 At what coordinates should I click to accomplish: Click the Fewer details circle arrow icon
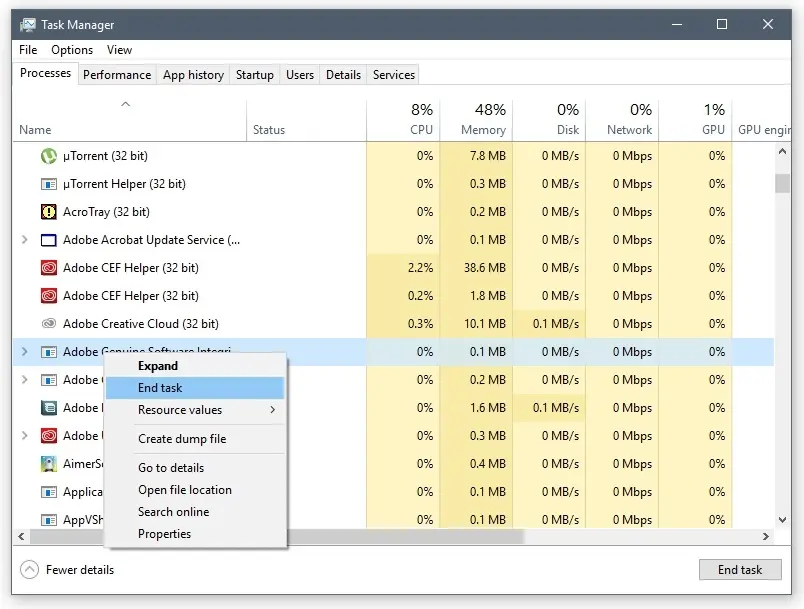coord(29,570)
